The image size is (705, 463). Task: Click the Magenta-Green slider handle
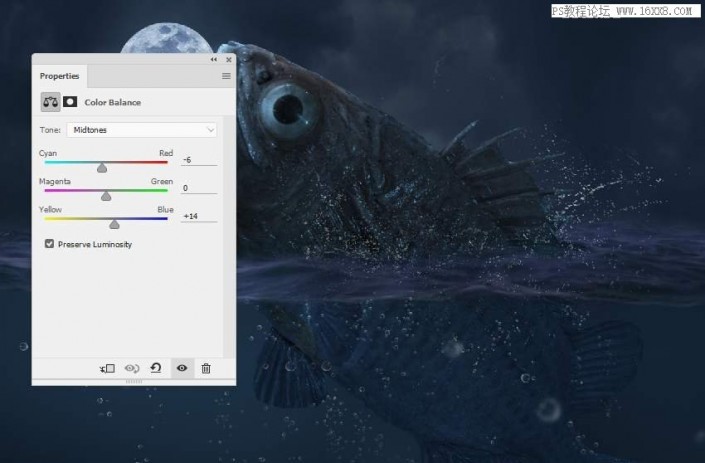106,196
